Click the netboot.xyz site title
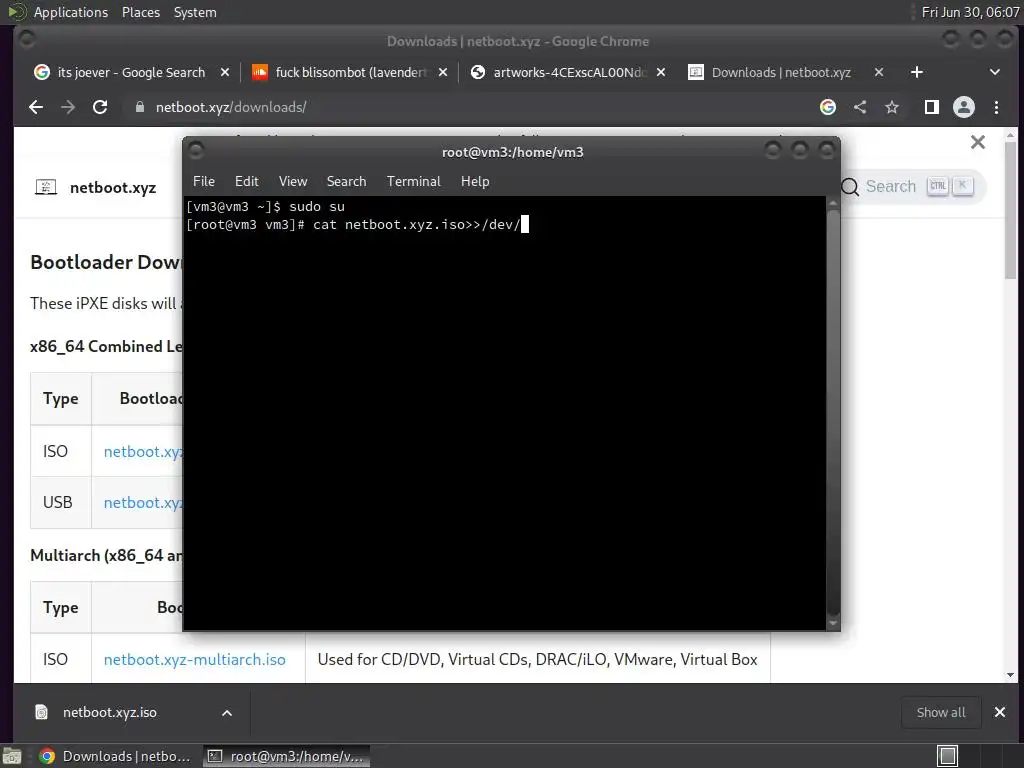 [x=113, y=187]
